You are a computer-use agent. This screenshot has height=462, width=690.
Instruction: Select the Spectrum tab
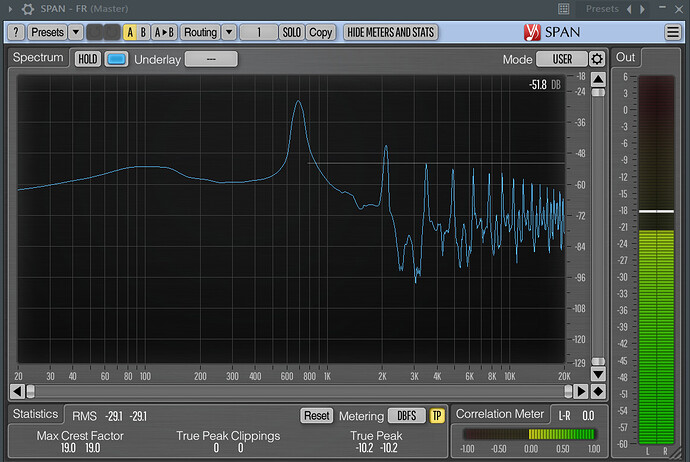click(38, 58)
